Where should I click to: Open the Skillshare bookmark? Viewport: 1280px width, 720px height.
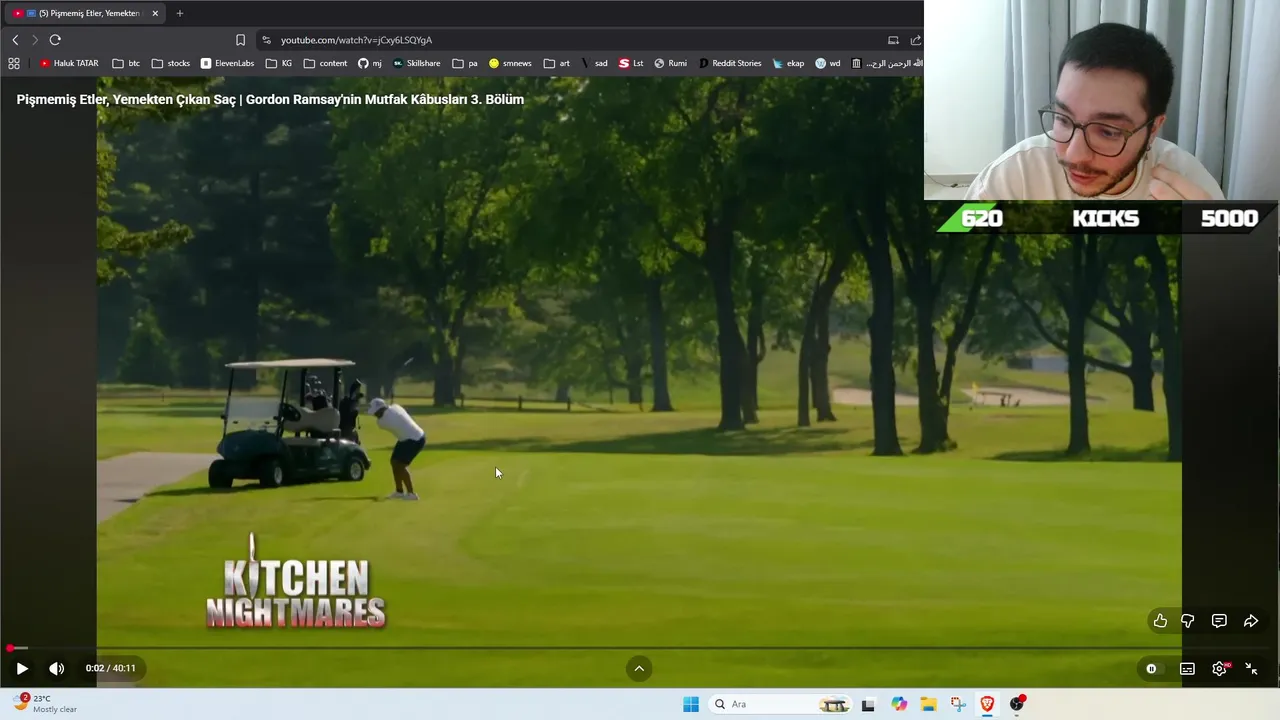click(x=416, y=63)
